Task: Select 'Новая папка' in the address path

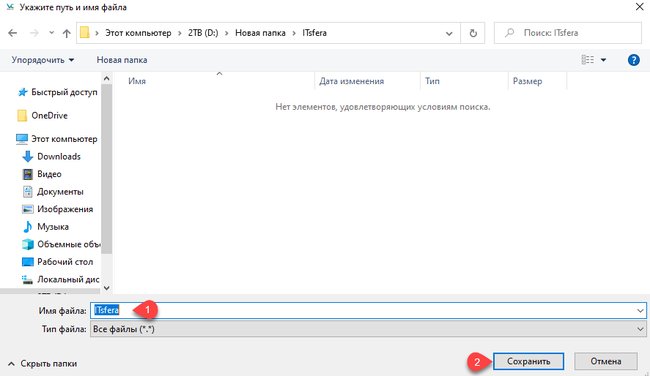Action: point(260,33)
